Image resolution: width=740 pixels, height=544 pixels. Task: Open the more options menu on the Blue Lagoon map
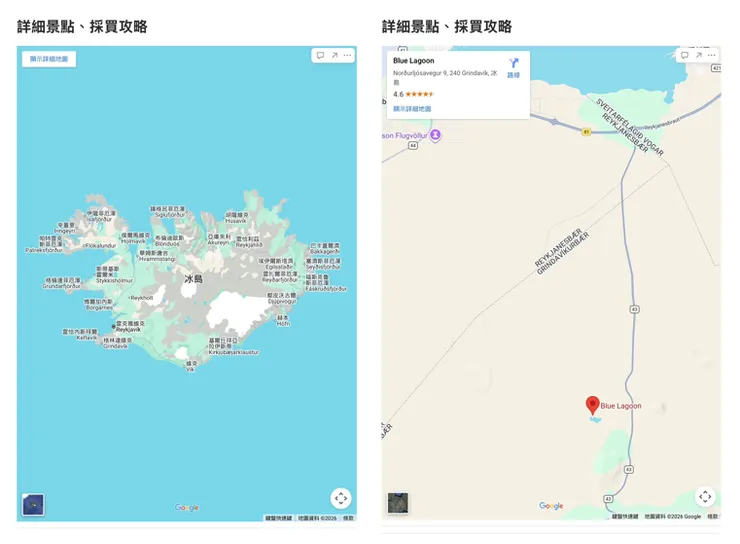(712, 55)
